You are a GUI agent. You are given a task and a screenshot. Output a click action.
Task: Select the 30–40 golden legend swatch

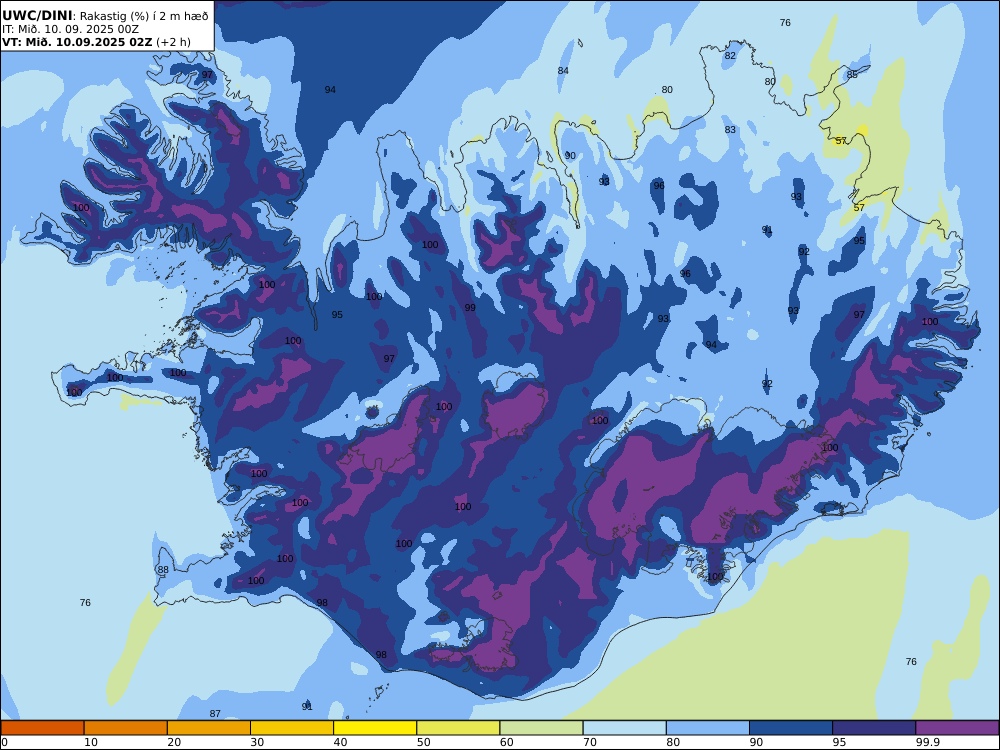click(292, 728)
